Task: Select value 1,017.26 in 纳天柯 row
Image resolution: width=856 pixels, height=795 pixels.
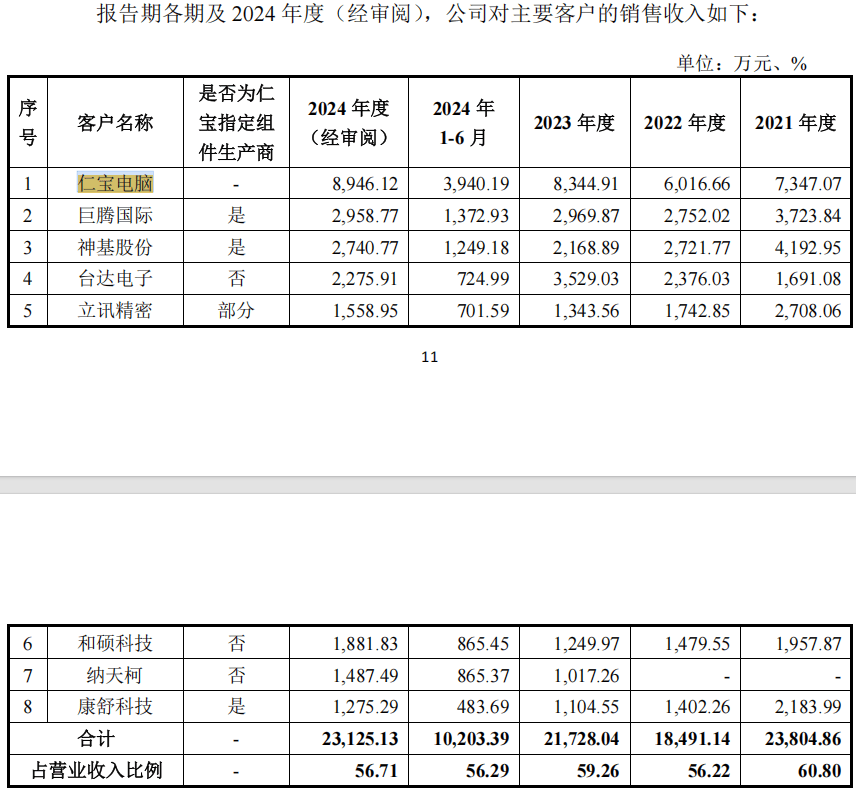Action: click(x=586, y=676)
